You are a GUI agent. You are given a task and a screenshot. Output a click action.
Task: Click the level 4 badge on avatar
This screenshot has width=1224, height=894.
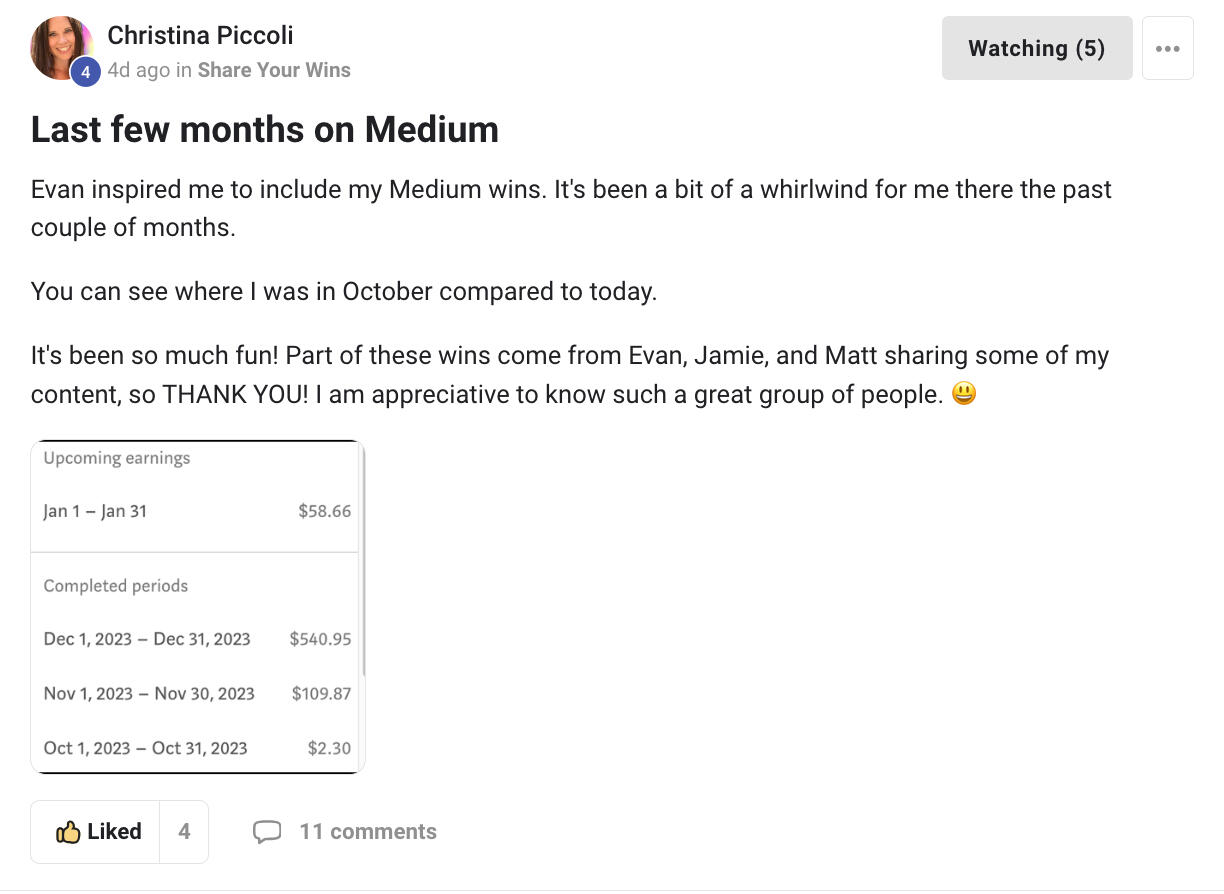click(85, 71)
